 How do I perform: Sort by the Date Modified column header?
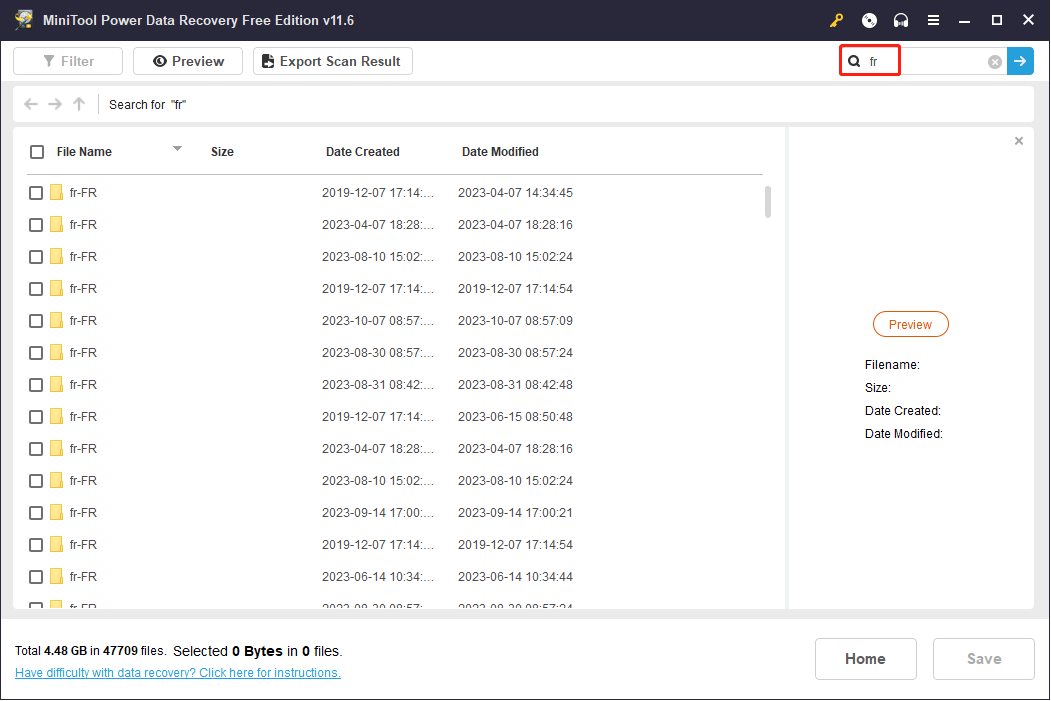click(500, 152)
